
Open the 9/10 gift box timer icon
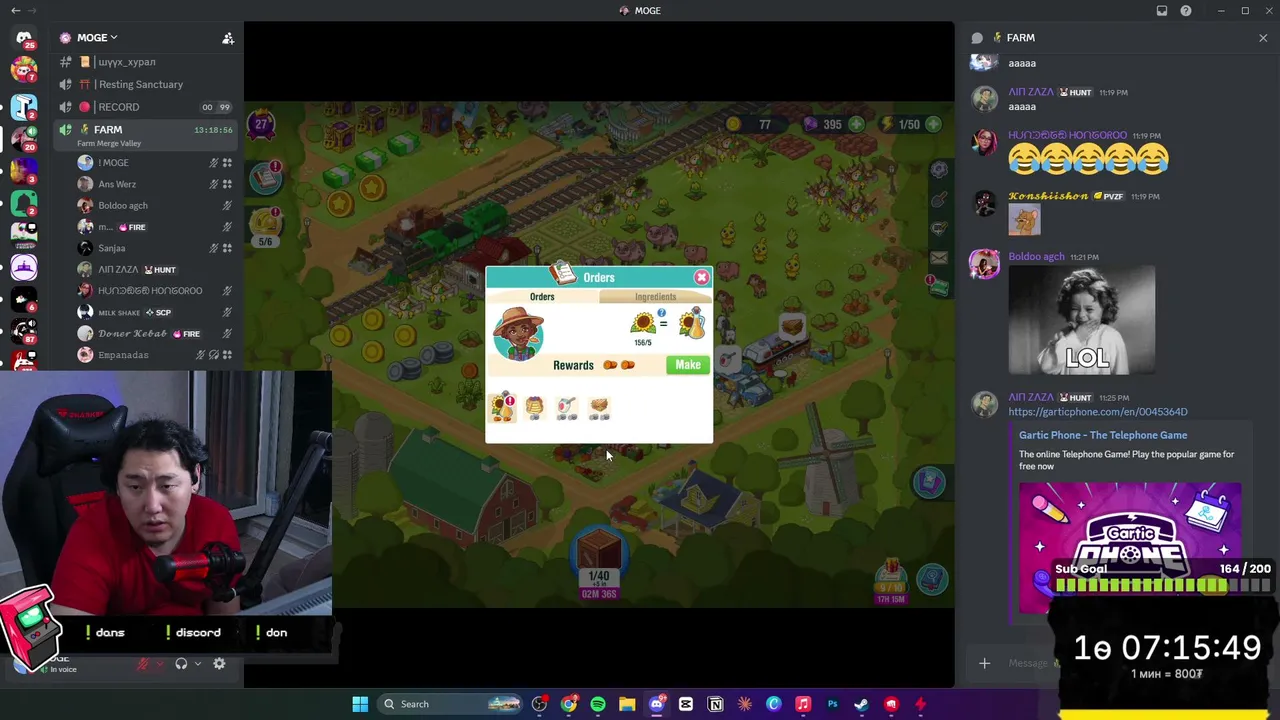click(890, 580)
